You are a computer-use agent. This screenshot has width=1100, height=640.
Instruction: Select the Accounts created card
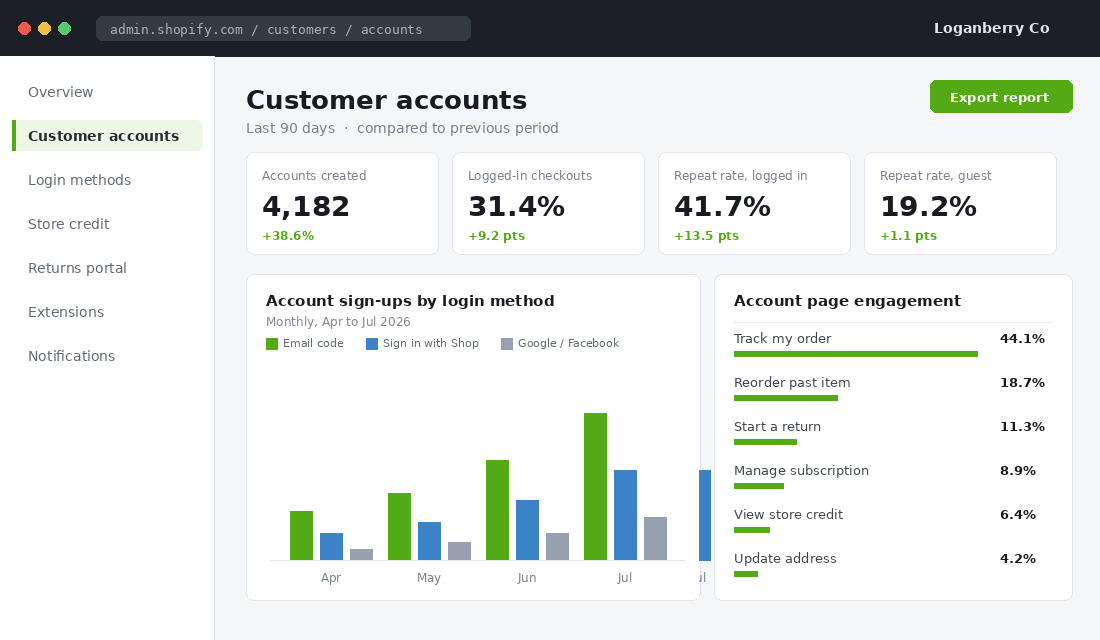point(342,204)
